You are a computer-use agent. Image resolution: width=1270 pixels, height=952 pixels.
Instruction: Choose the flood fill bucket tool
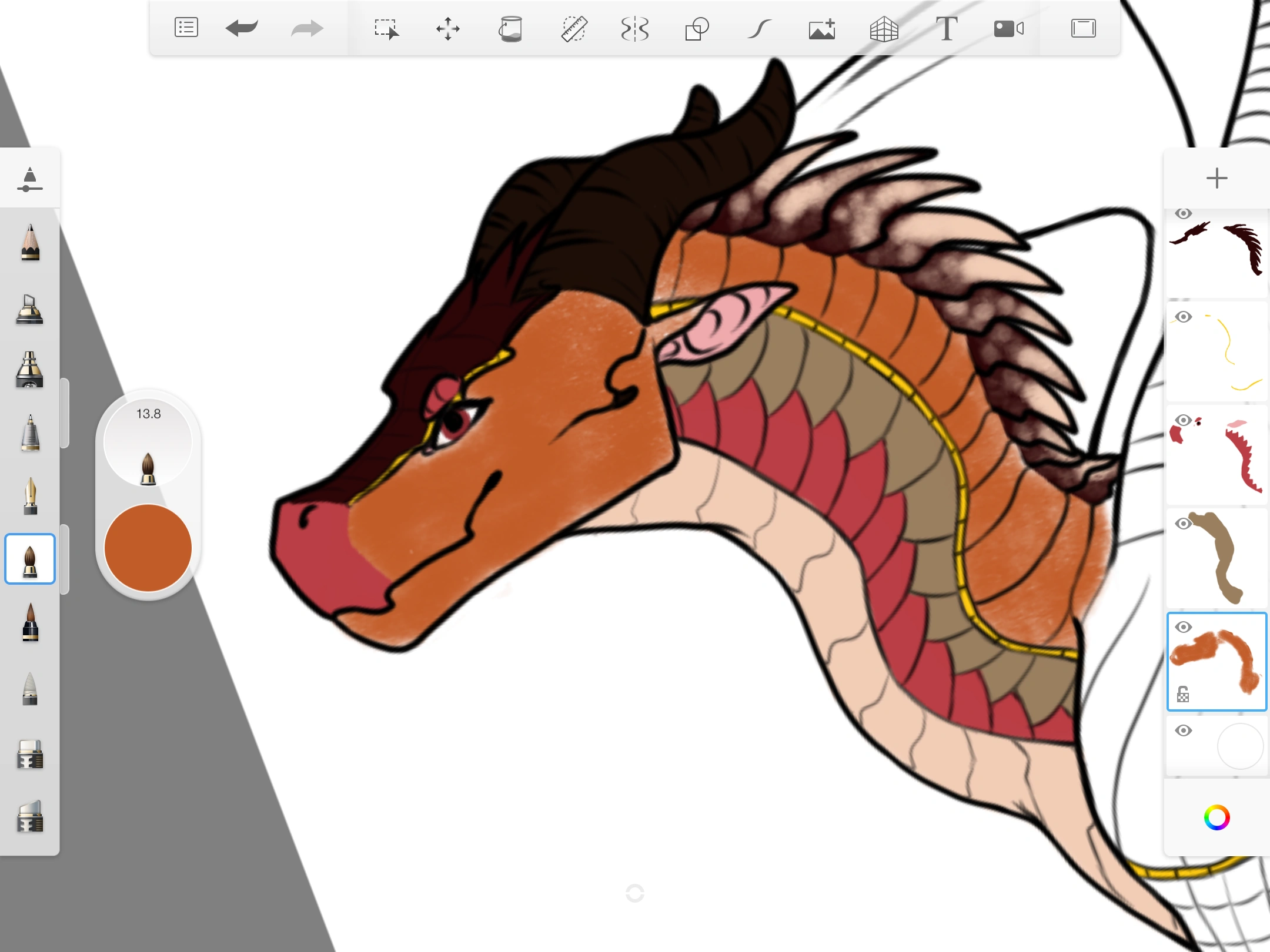point(510,28)
